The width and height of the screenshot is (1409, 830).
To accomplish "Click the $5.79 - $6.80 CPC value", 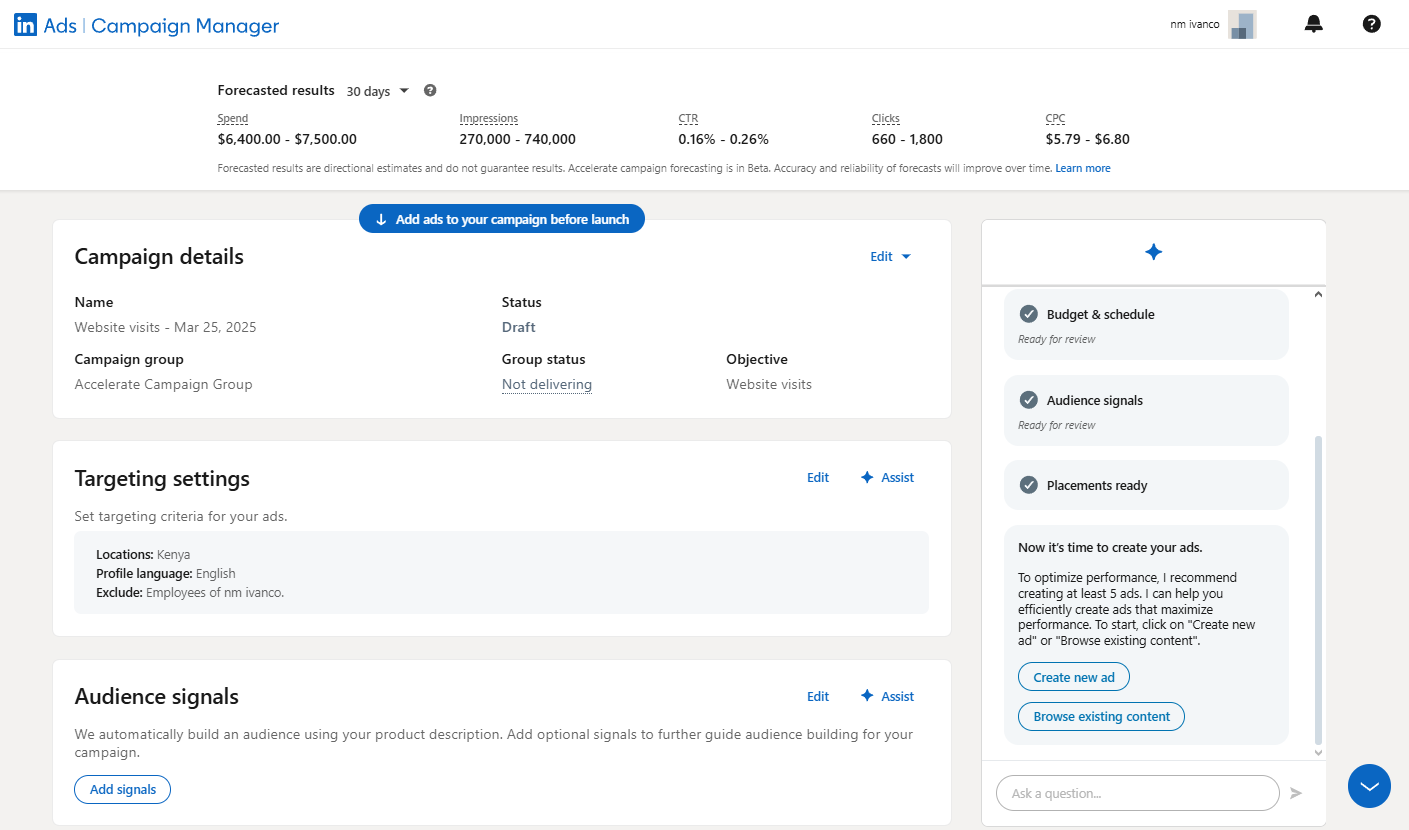I will [x=1088, y=139].
